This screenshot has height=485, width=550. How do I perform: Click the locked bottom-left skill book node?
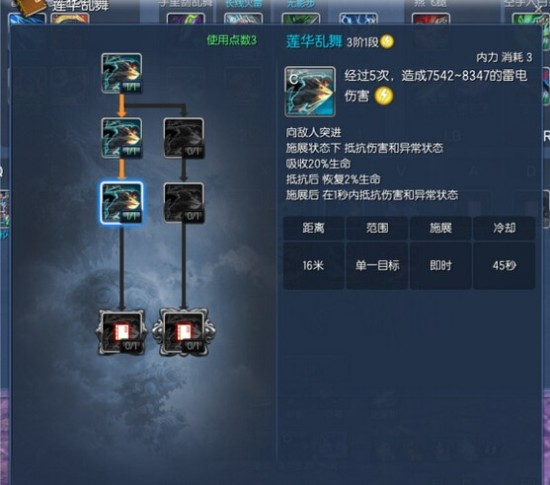[121, 332]
